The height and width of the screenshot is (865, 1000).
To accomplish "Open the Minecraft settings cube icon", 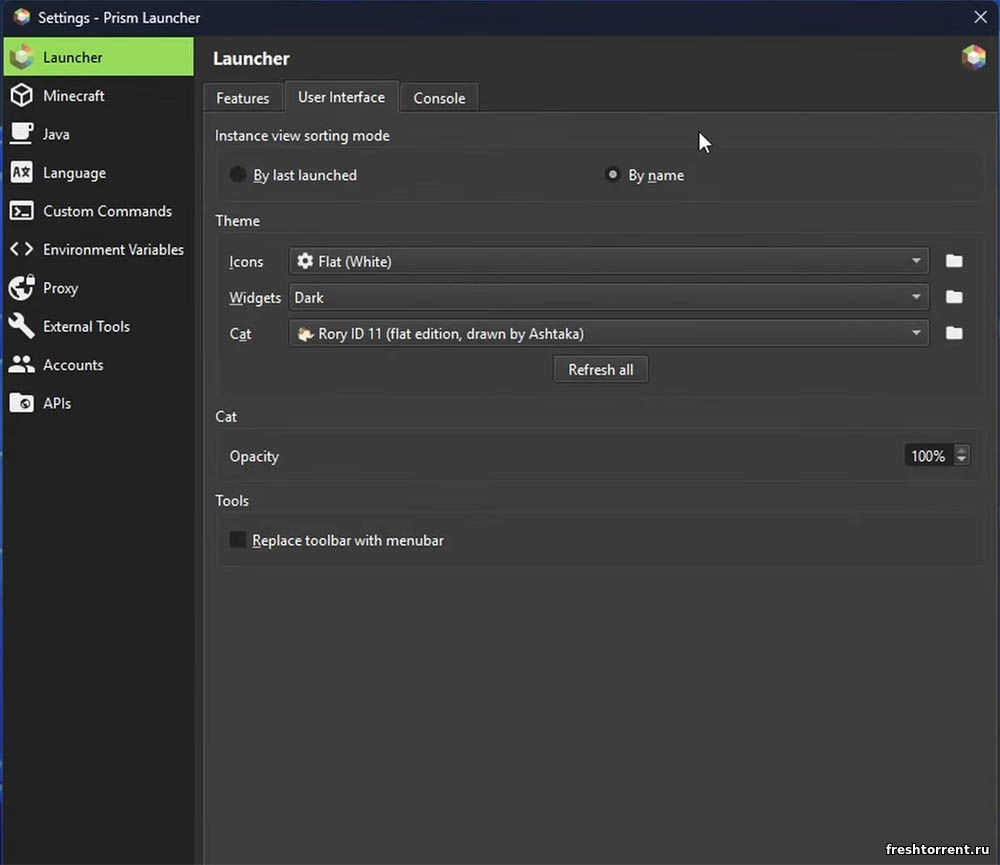I will tap(21, 96).
